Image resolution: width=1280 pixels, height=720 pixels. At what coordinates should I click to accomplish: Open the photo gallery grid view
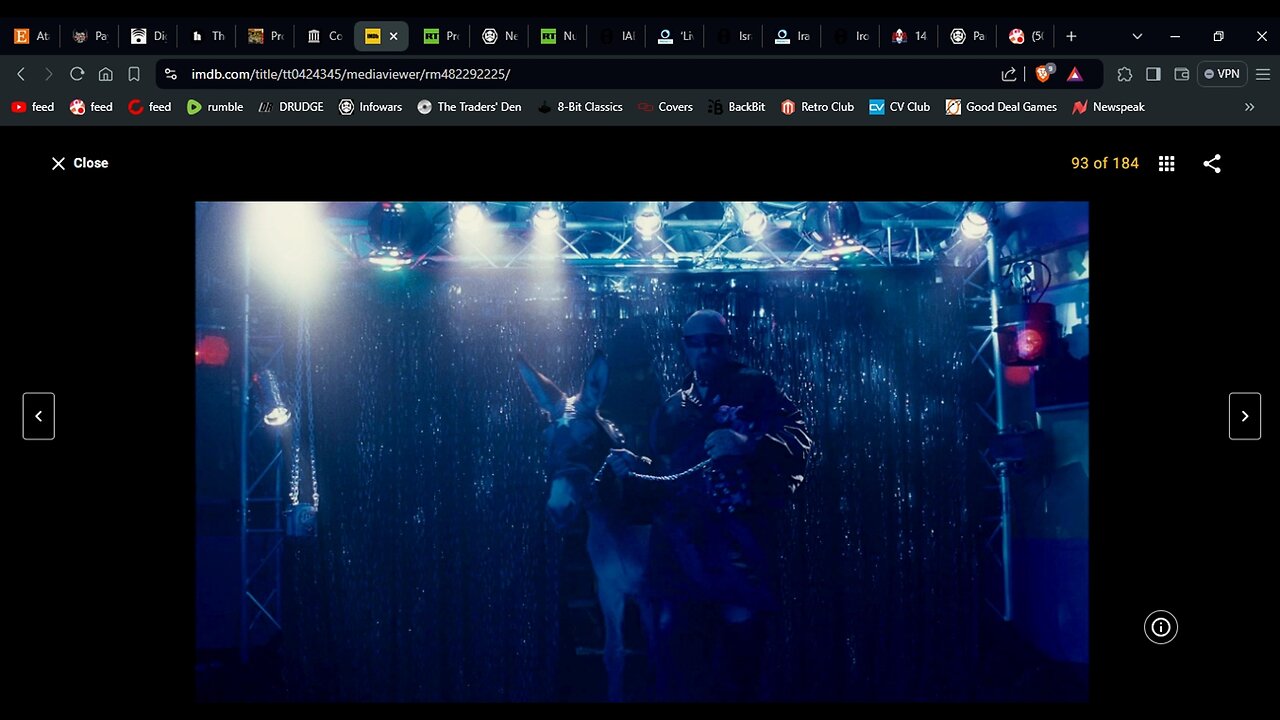pos(1166,164)
